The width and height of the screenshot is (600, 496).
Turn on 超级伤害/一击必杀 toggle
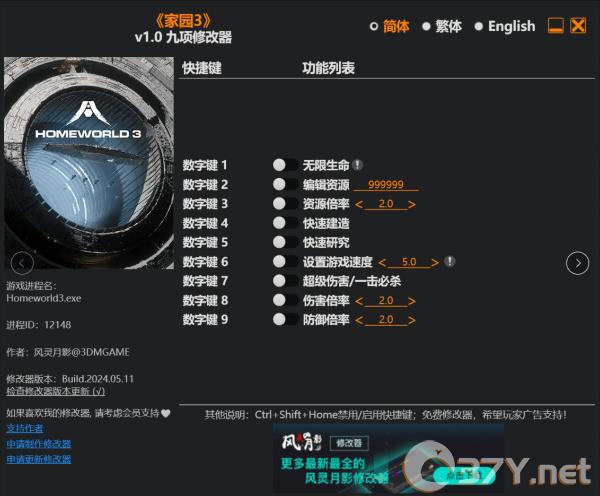[285, 281]
